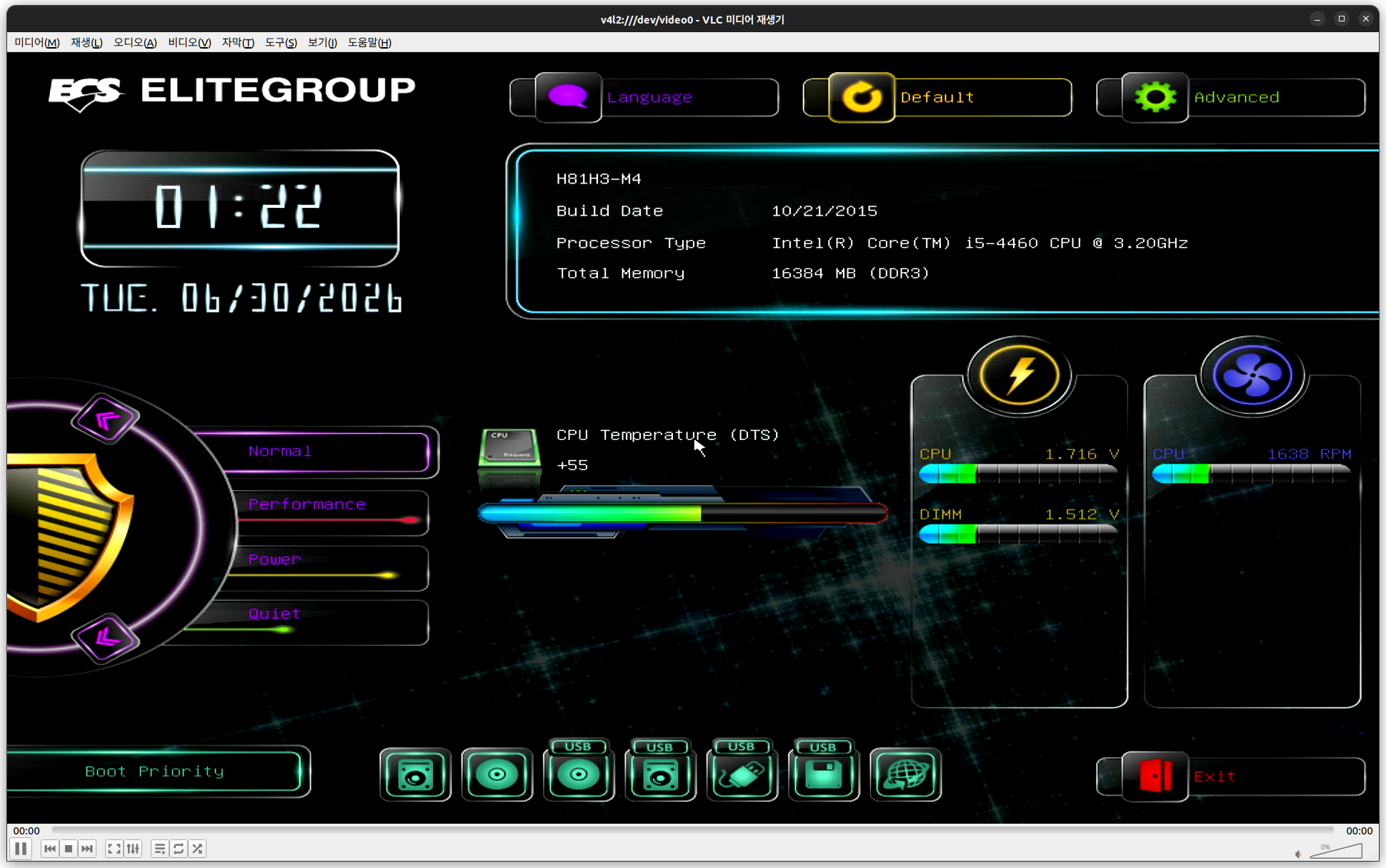Click the model name H81H3-M4

point(599,179)
